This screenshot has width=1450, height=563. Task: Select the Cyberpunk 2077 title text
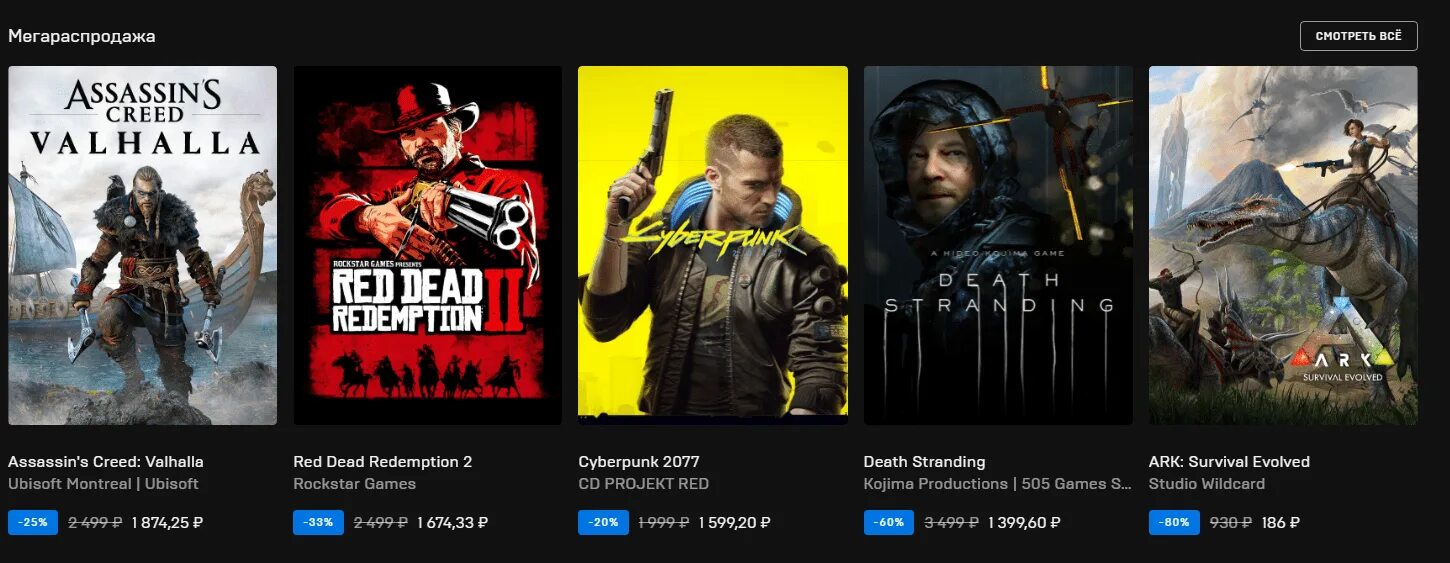tap(639, 462)
